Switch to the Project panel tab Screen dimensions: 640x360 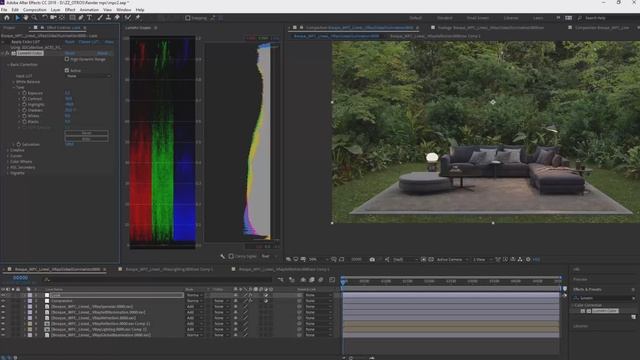click(x=9, y=28)
